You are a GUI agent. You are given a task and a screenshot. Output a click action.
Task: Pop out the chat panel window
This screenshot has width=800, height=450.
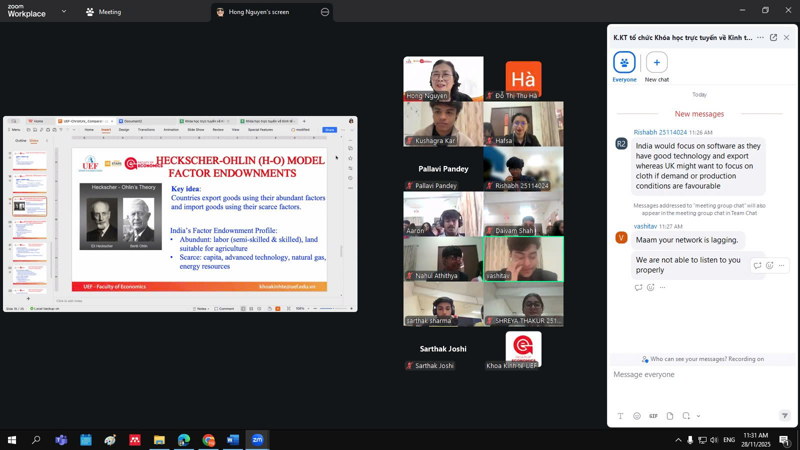pos(773,37)
